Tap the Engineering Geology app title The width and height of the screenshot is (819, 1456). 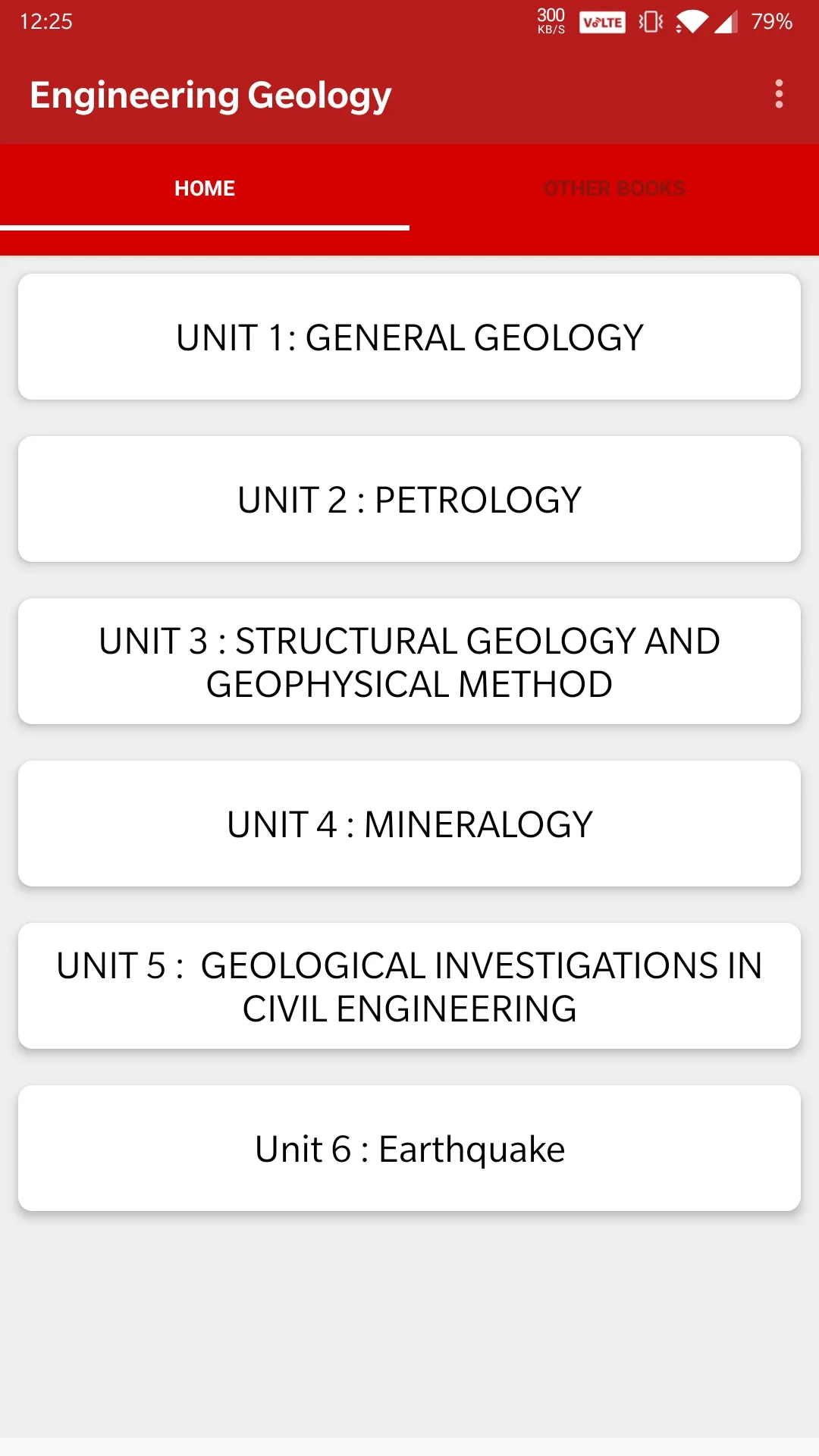211,96
